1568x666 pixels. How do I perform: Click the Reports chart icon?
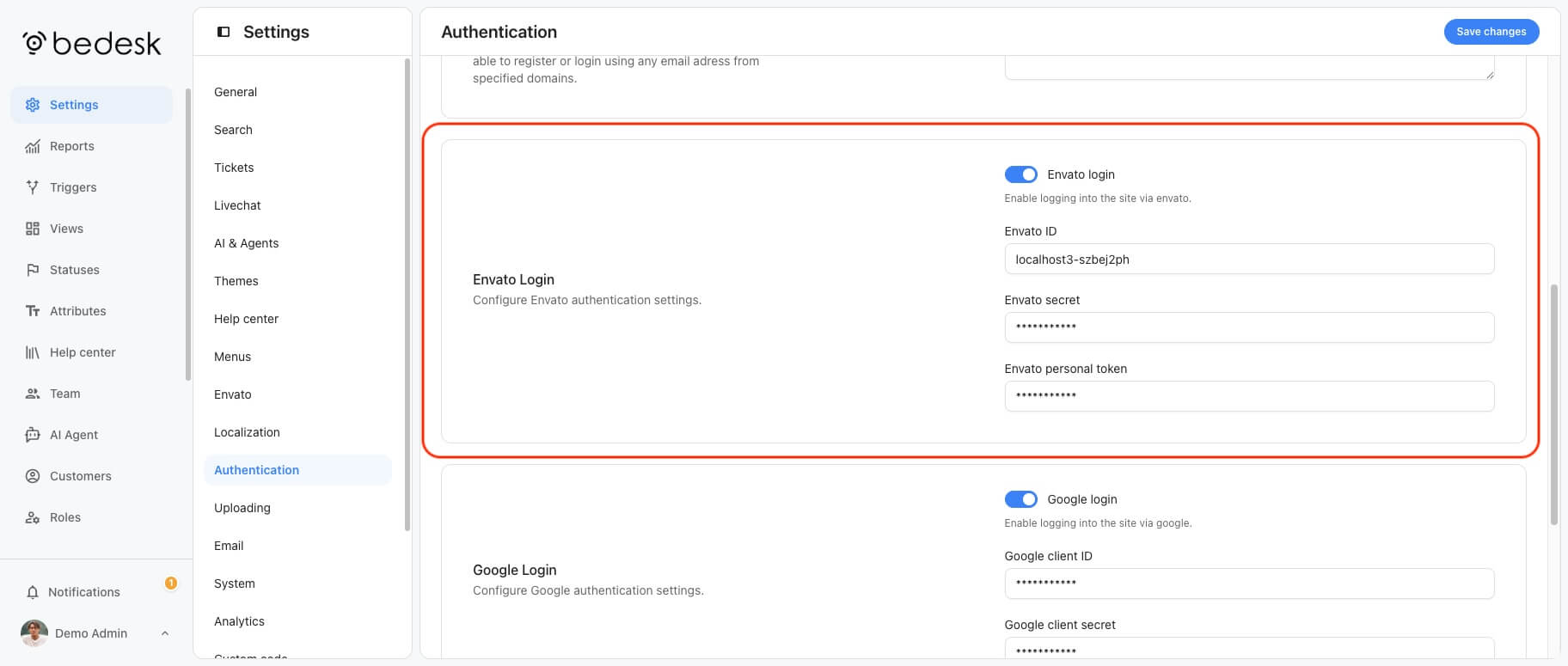(x=33, y=146)
